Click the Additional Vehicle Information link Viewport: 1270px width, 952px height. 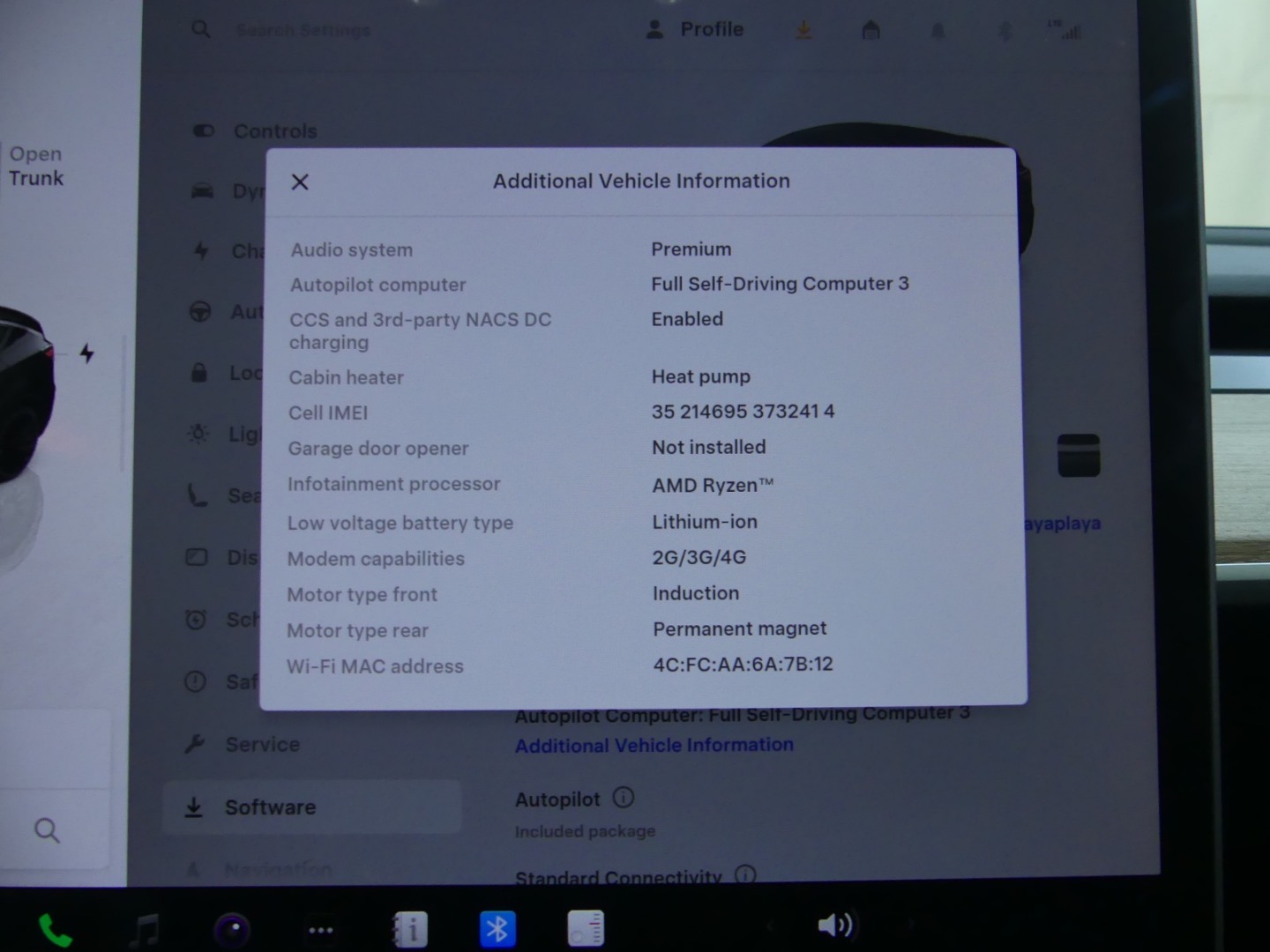click(x=654, y=746)
